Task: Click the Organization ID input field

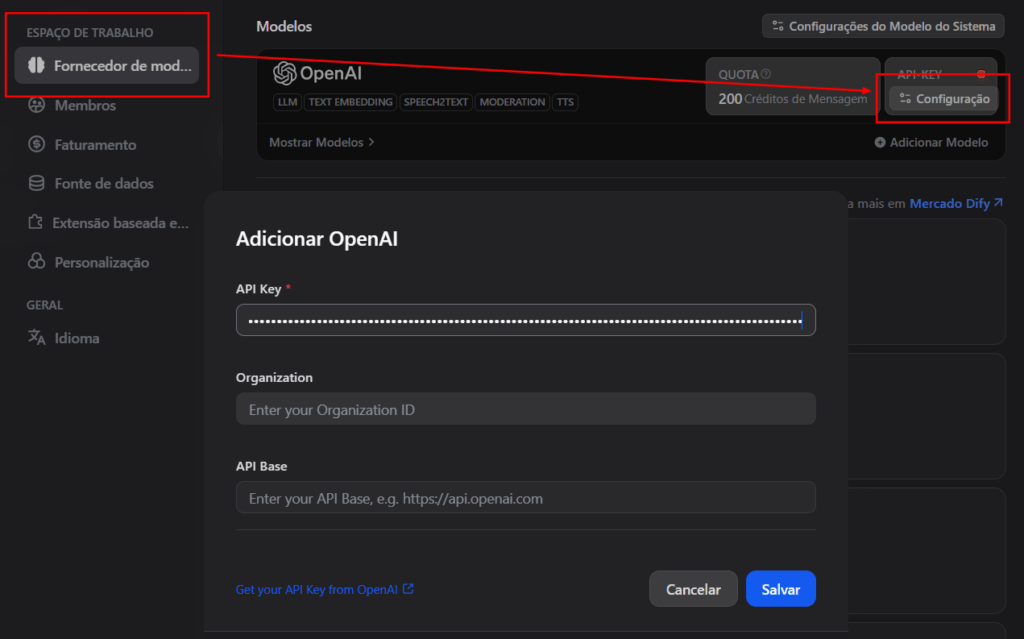Action: point(526,409)
